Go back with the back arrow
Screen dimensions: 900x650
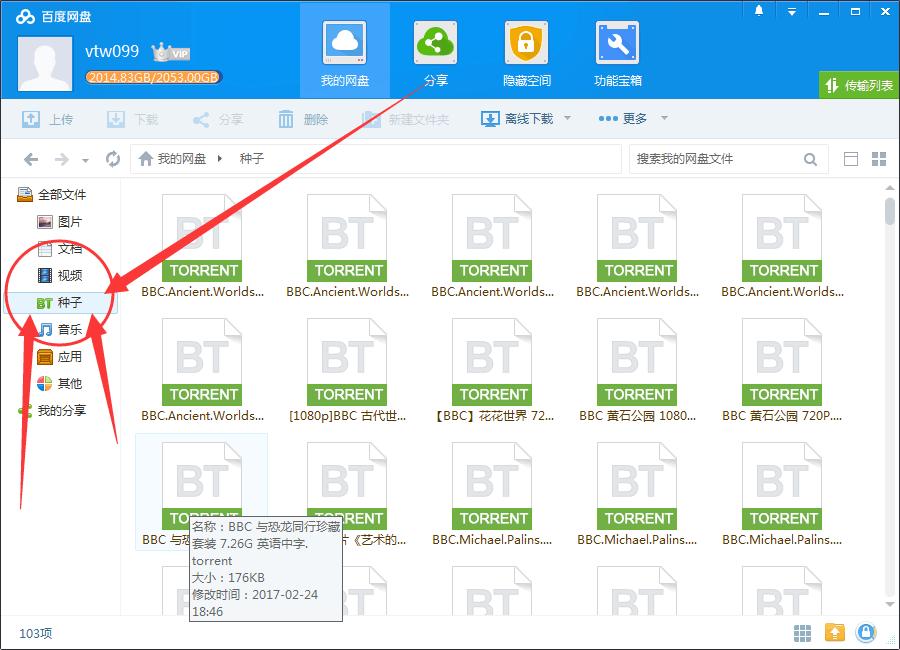pos(31,159)
